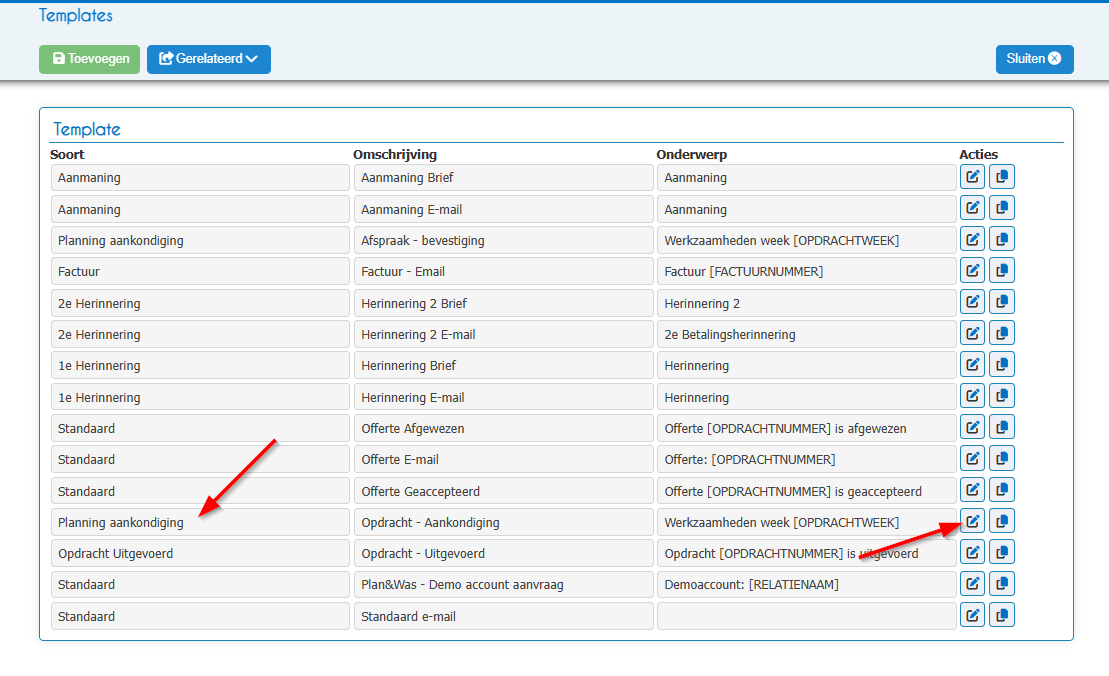This screenshot has height=676, width=1109.
Task: Copy the Herinnering E-mail template
Action: pyautogui.click(x=1001, y=396)
